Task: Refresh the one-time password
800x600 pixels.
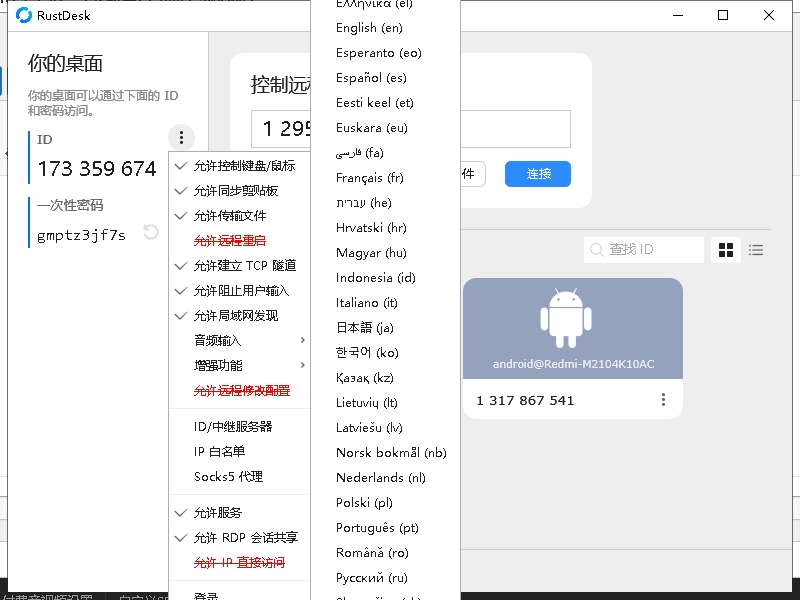Action: pyautogui.click(x=151, y=232)
